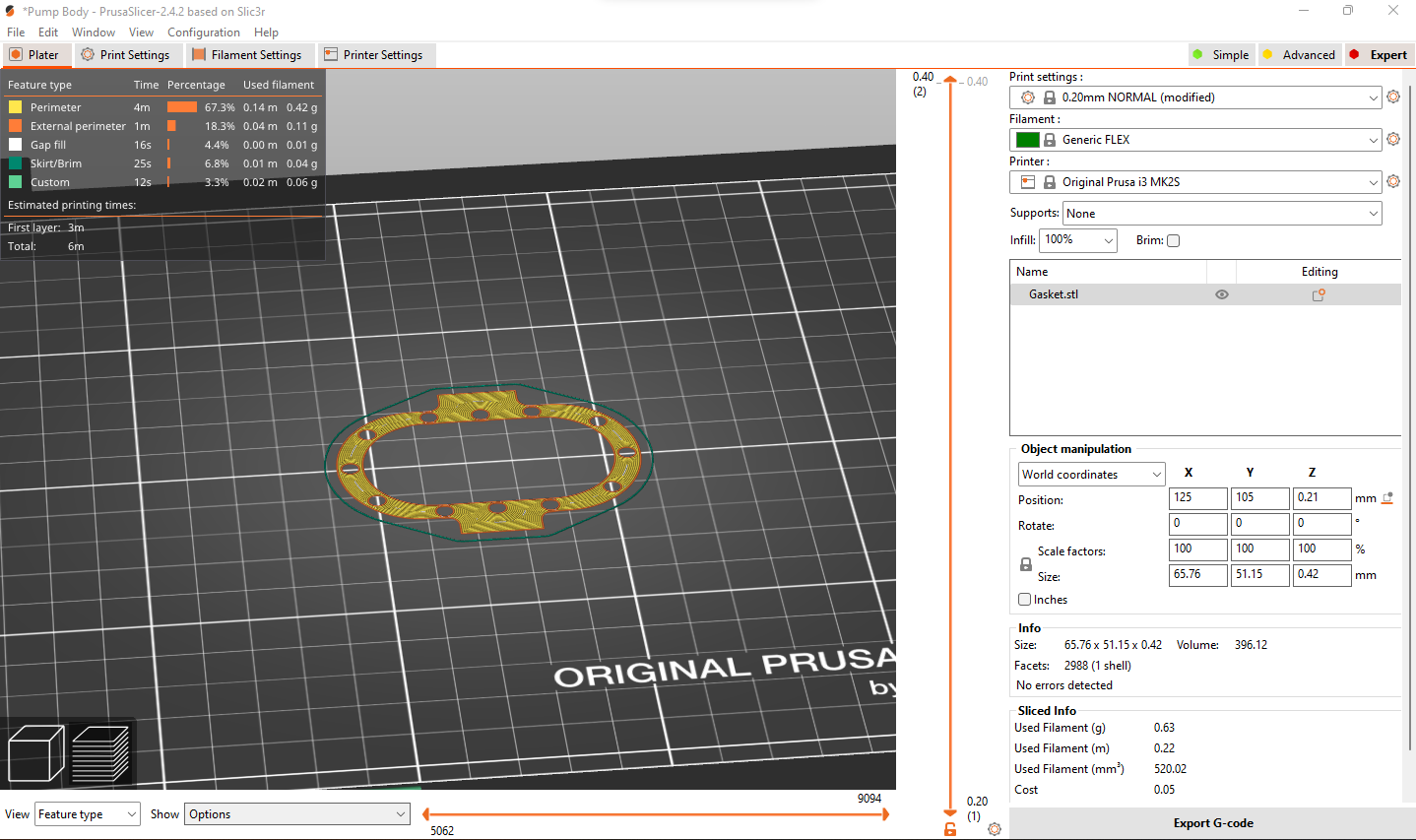Viewport: 1416px width, 840px height.
Task: Click the top layer slider thumb
Action: coord(950,80)
